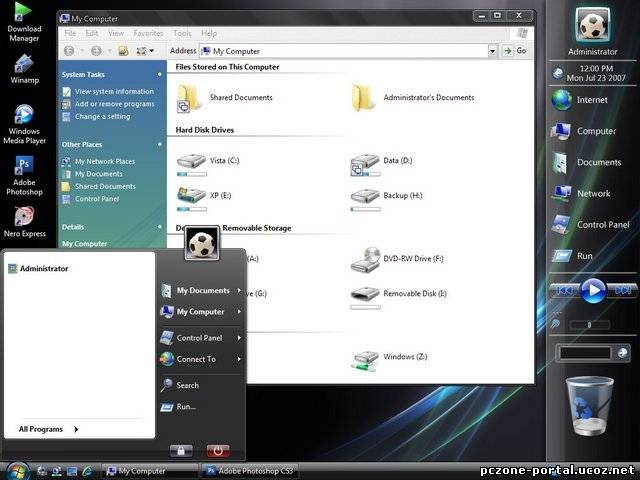Collapse the Other Places section
This screenshot has height=480, width=640.
[x=160, y=144]
